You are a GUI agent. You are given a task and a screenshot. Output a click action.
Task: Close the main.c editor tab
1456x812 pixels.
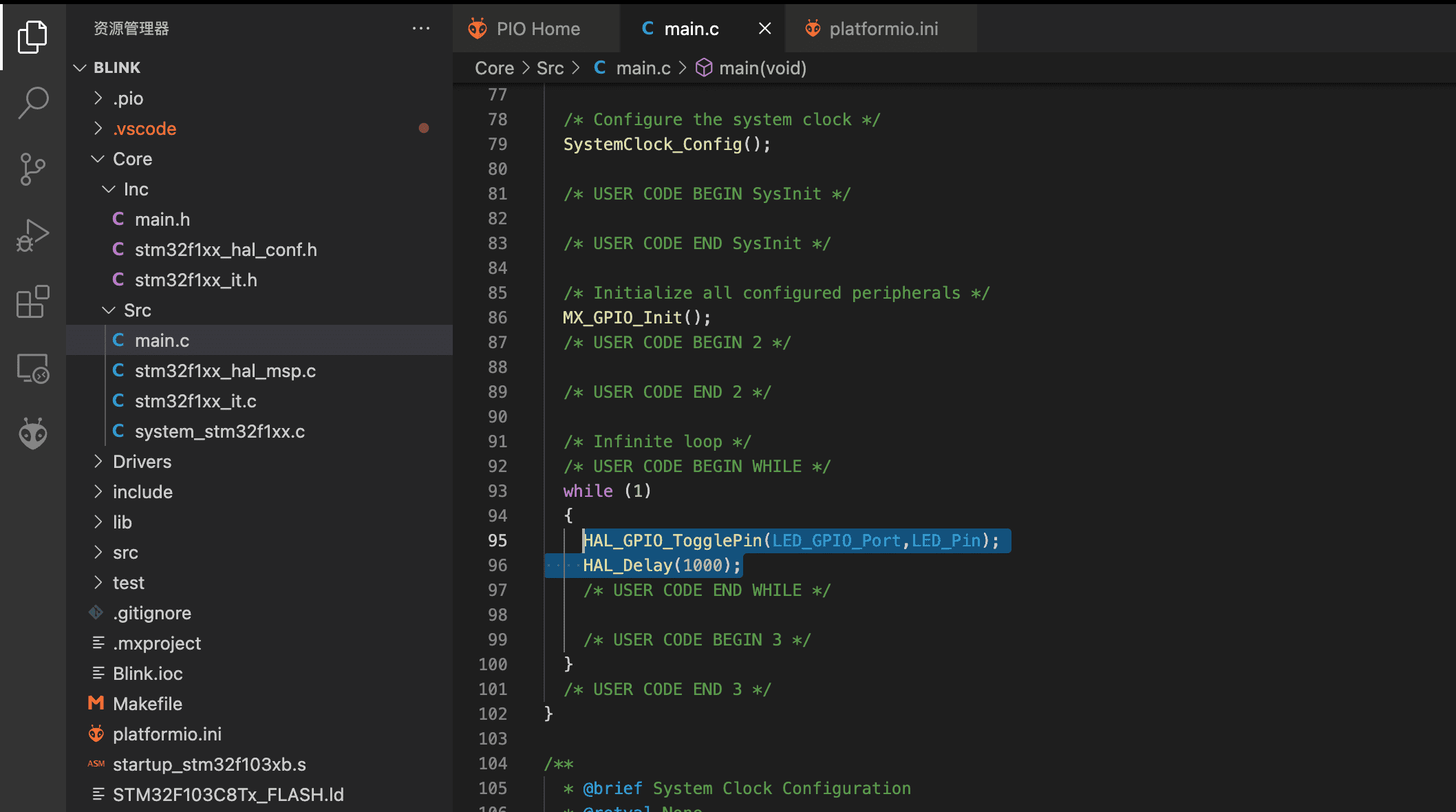pyautogui.click(x=764, y=28)
